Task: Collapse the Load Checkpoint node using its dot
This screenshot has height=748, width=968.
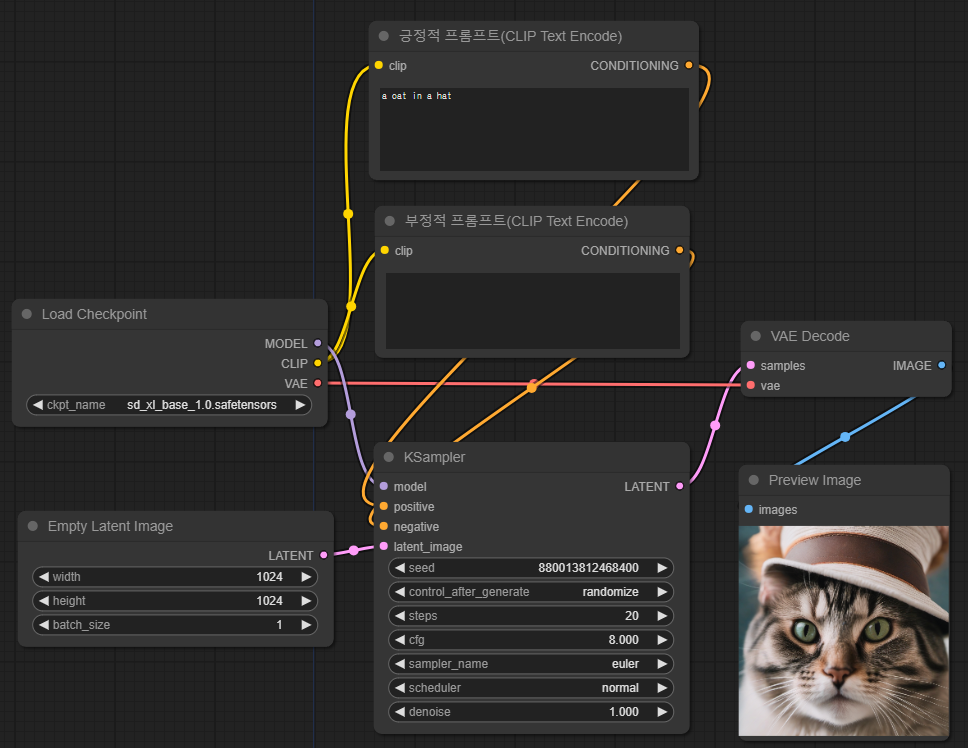Action: [x=27, y=314]
